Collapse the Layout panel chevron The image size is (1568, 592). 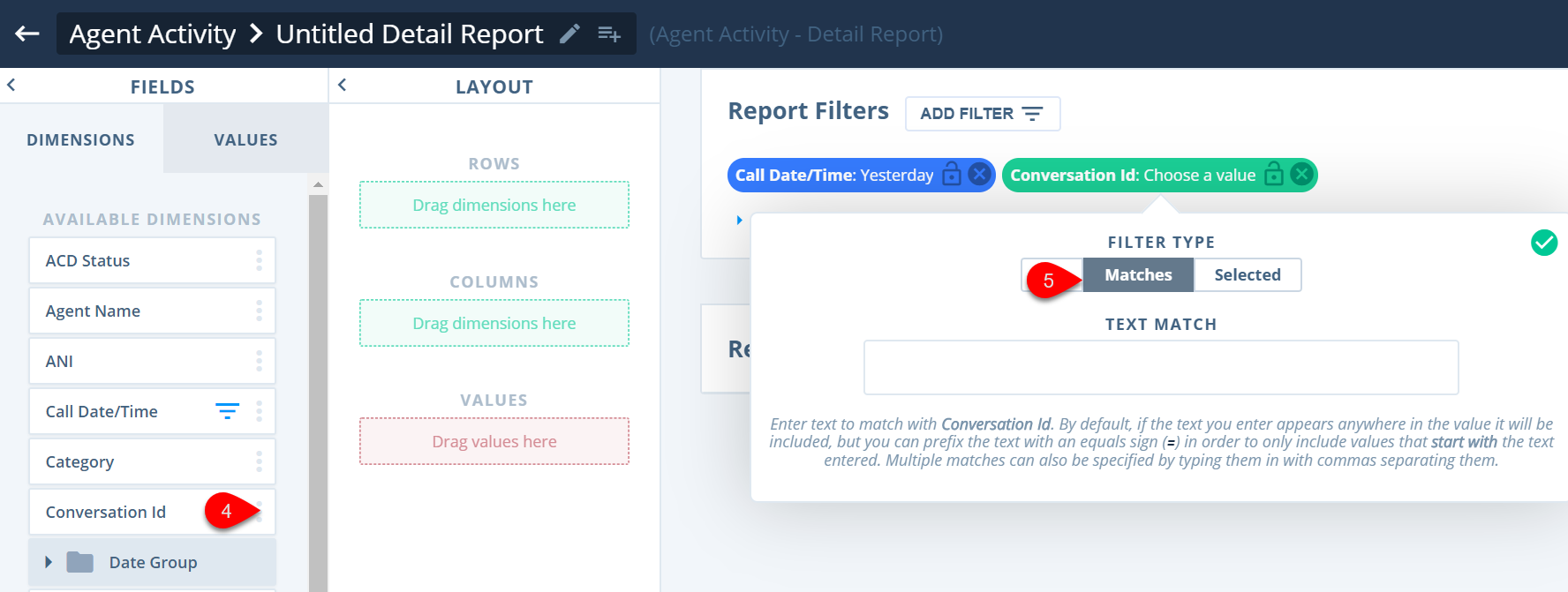coord(343,86)
